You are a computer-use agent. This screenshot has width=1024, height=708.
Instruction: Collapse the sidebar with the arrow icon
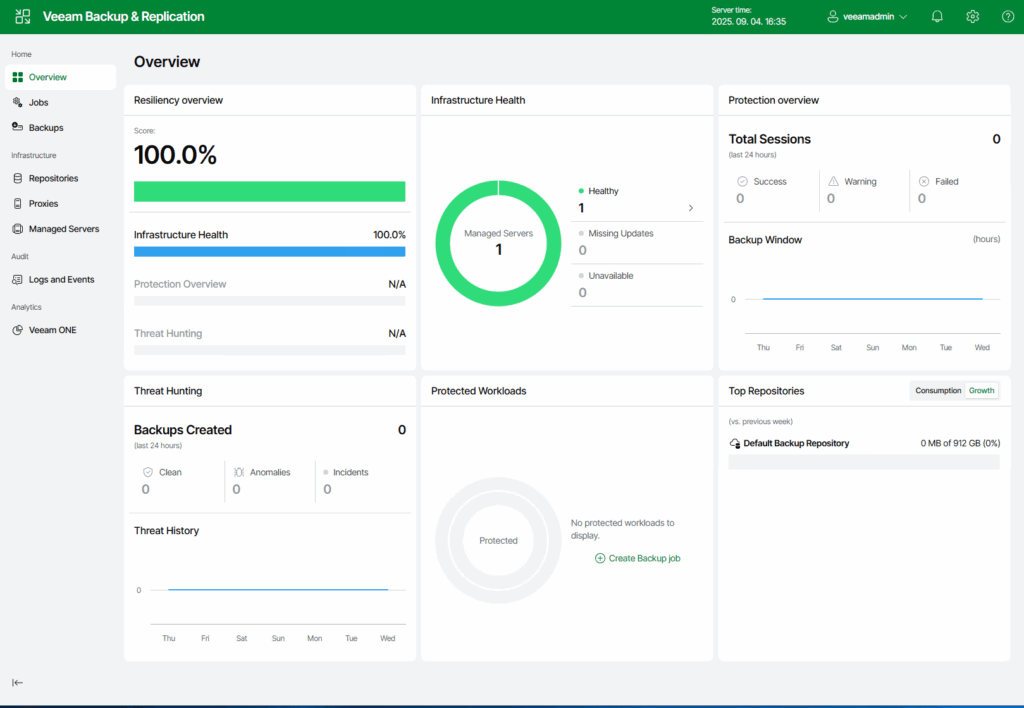tap(17, 682)
